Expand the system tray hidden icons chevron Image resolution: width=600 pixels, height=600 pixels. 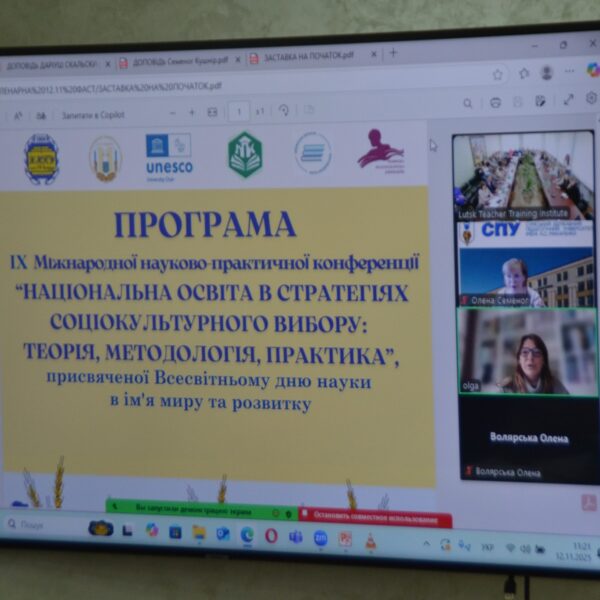pos(428,544)
